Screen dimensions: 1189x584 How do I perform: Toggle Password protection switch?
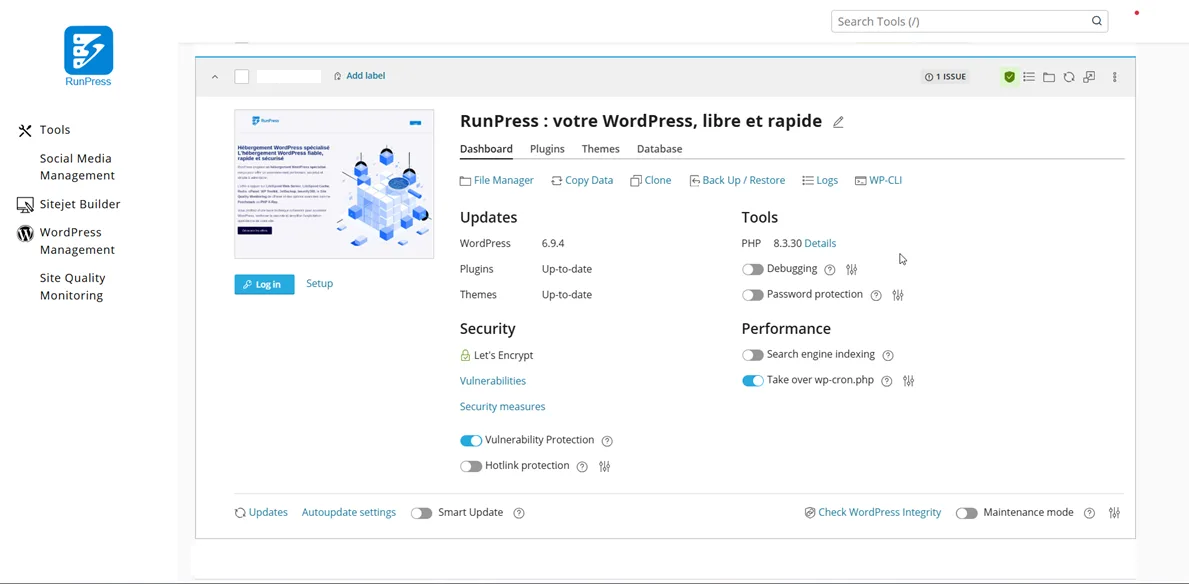pyautogui.click(x=752, y=295)
